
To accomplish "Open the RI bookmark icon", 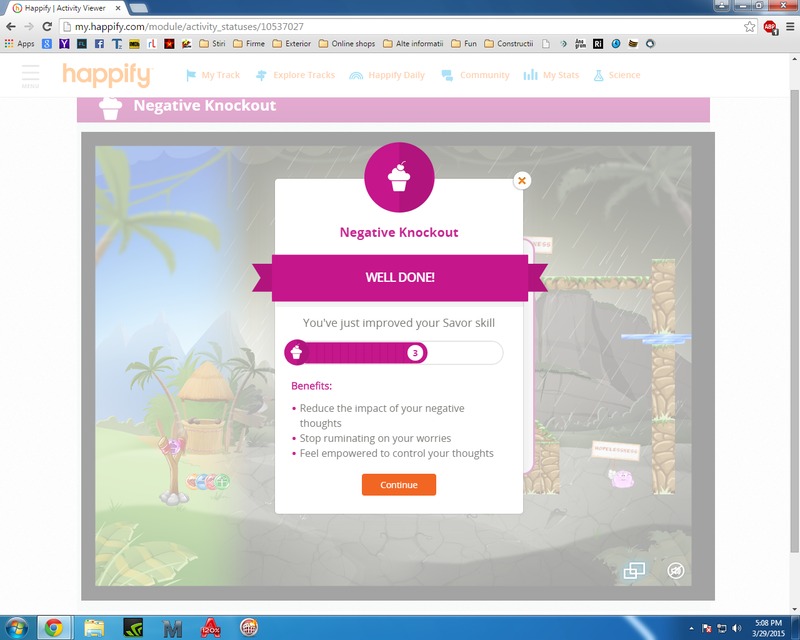I will tap(598, 44).
